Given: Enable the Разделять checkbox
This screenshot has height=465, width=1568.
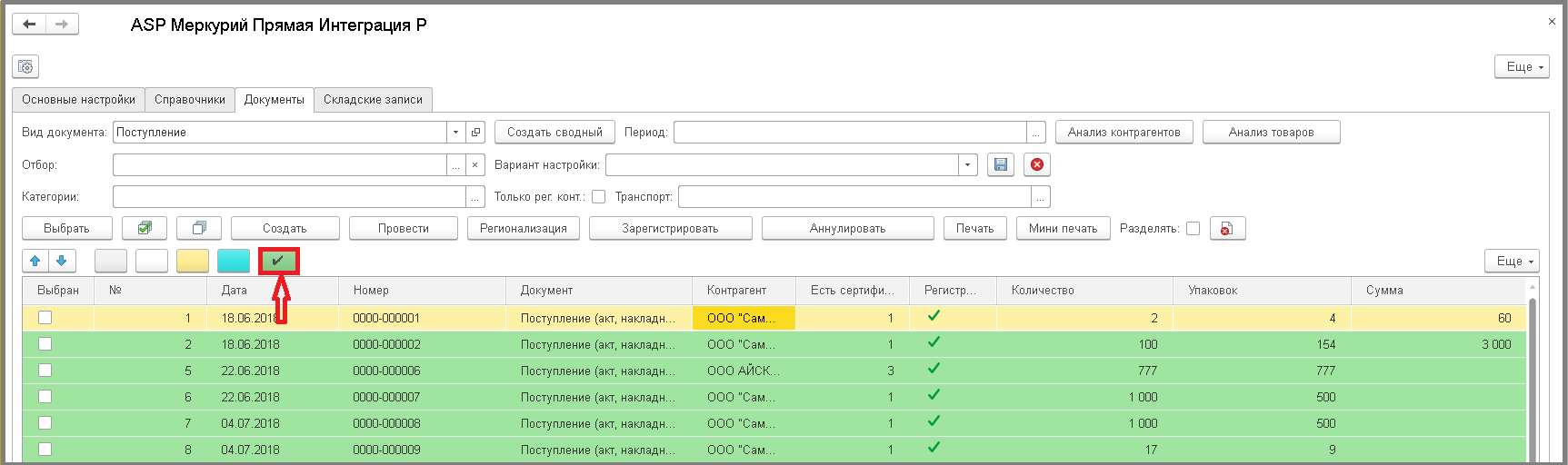Looking at the screenshot, I should pyautogui.click(x=1193, y=228).
